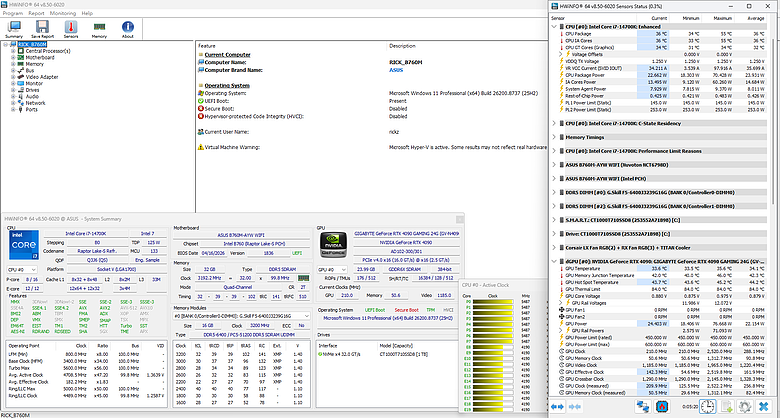Viewport: 780px width, 418px height.
Task: Open sensor settings gear icon
Action: (744, 407)
